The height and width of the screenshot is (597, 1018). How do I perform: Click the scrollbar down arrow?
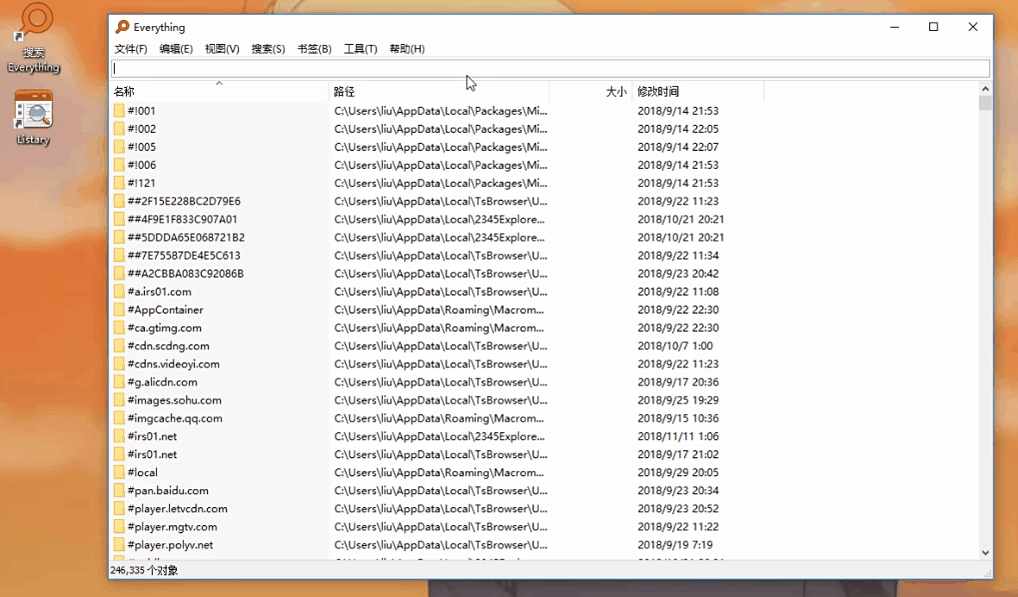pos(986,553)
